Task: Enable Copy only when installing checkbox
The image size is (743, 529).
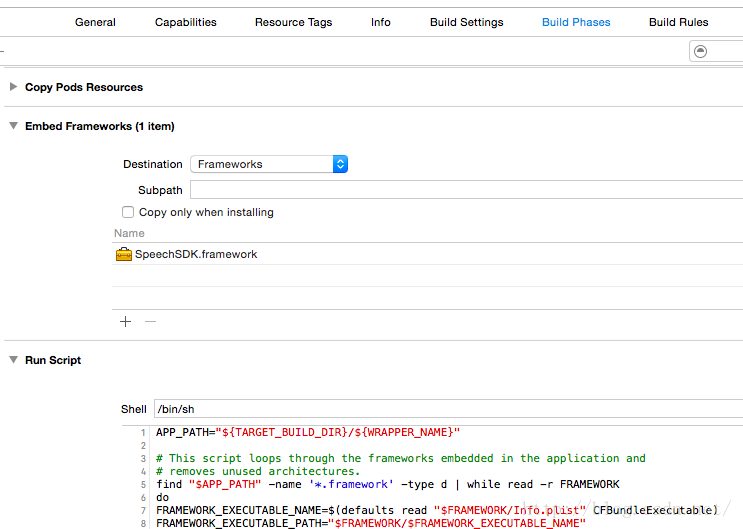Action: coord(128,212)
